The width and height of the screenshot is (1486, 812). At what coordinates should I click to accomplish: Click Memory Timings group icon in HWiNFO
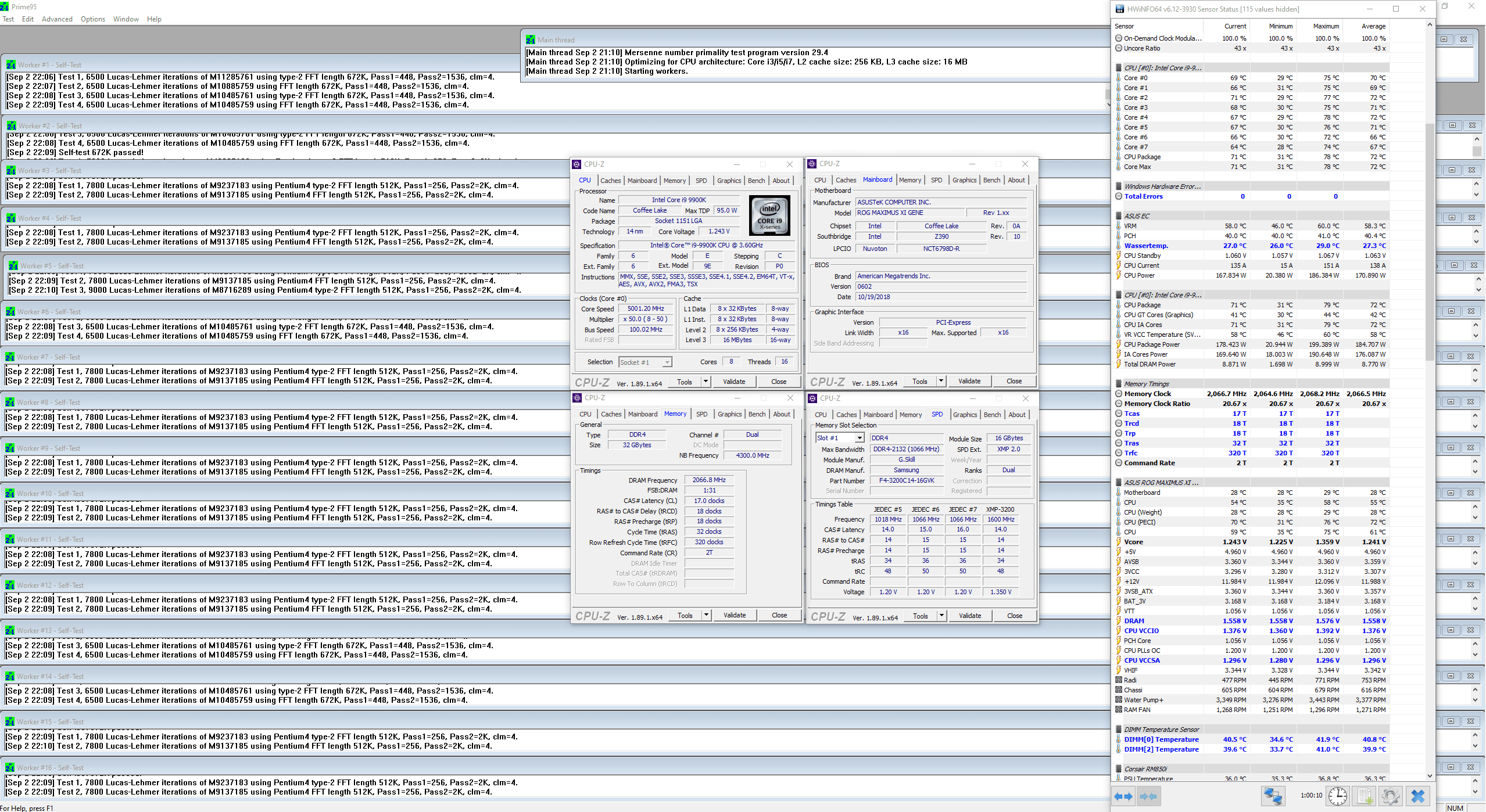1119,384
